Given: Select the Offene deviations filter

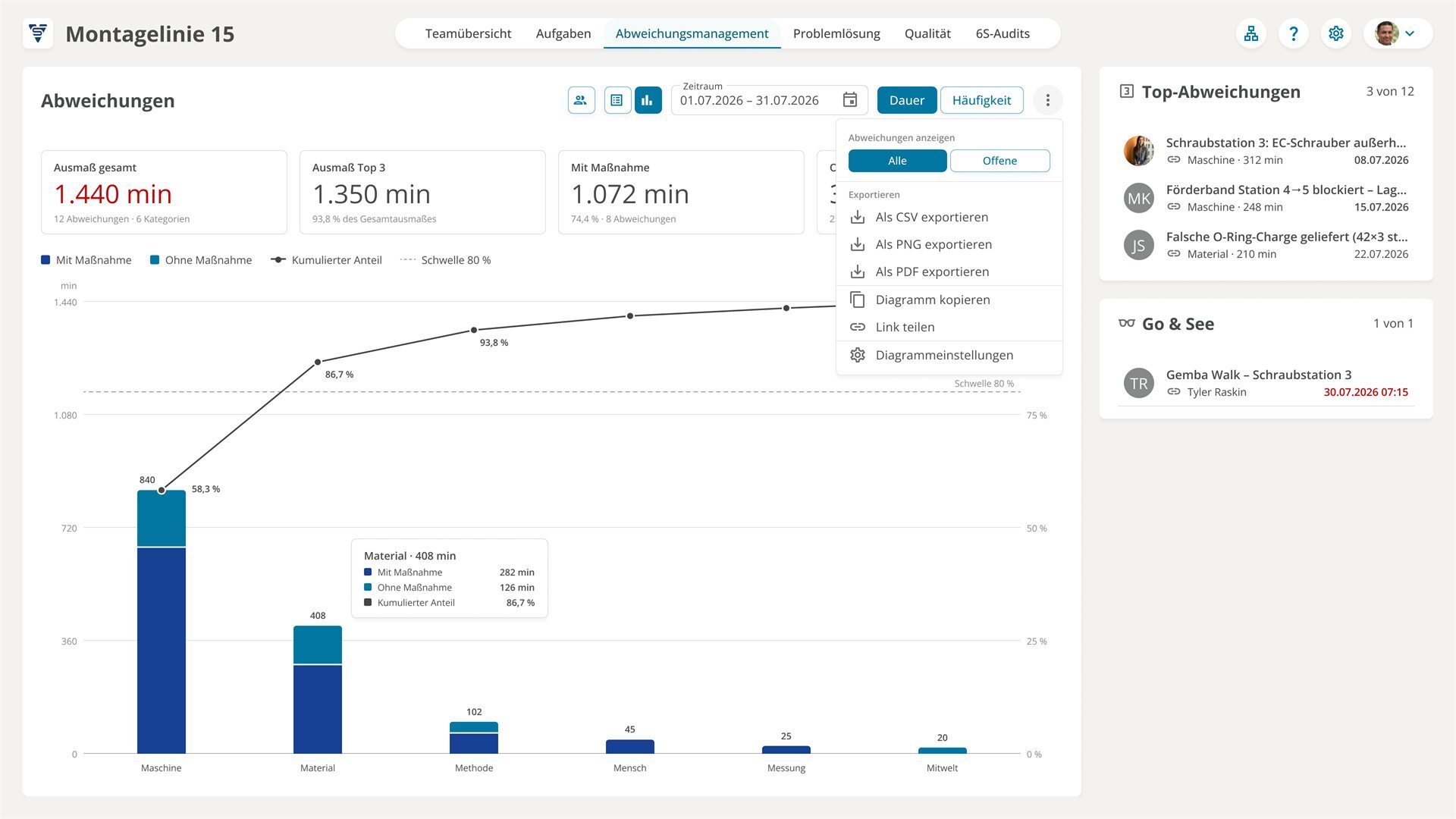Looking at the screenshot, I should (x=1000, y=161).
